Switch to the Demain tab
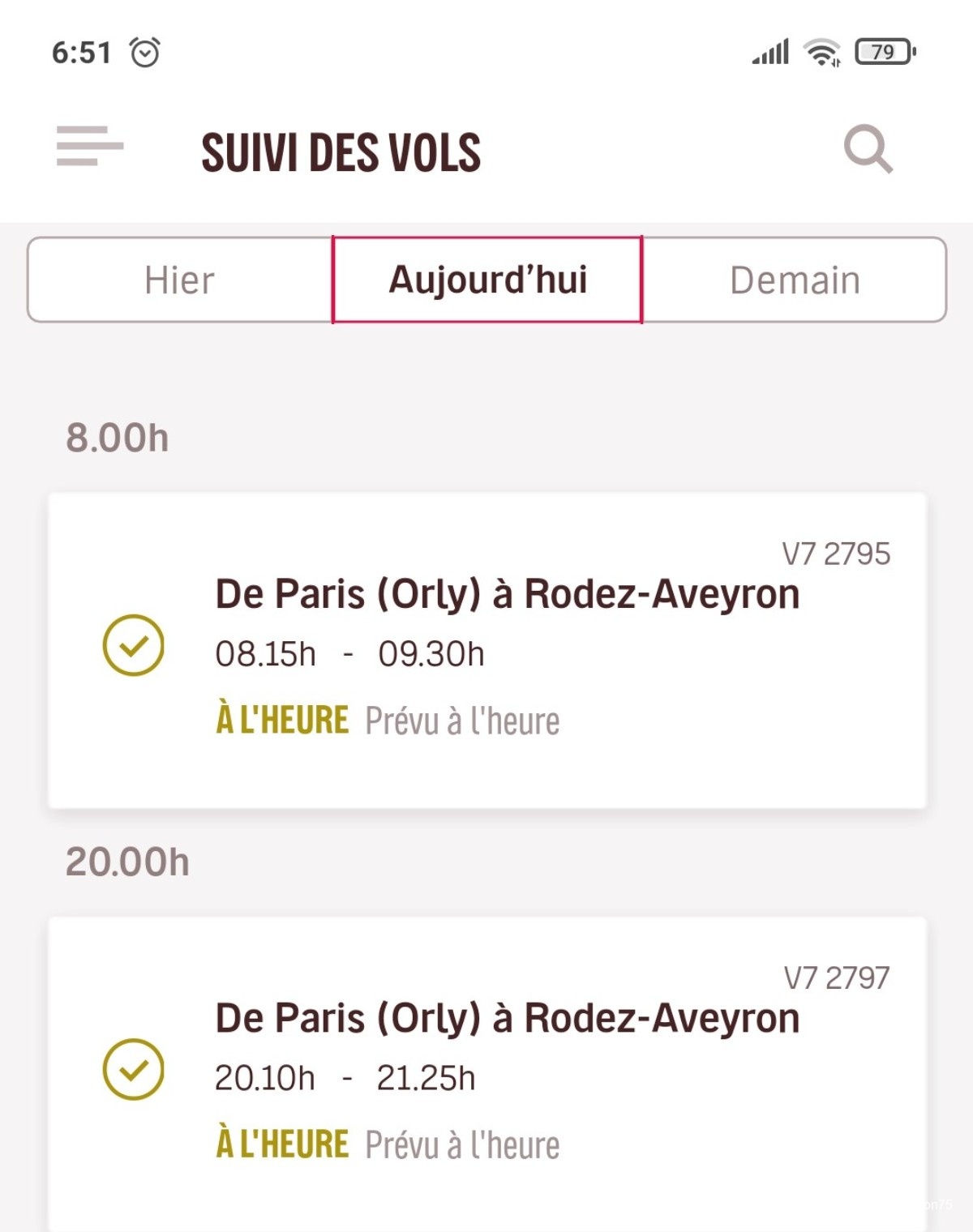973x1232 pixels. [x=795, y=280]
